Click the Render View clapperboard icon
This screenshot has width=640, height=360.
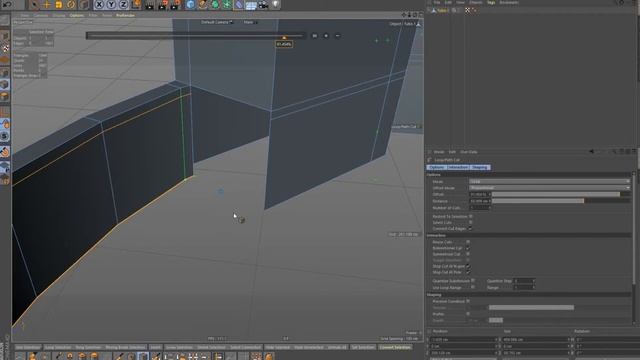(150, 4)
